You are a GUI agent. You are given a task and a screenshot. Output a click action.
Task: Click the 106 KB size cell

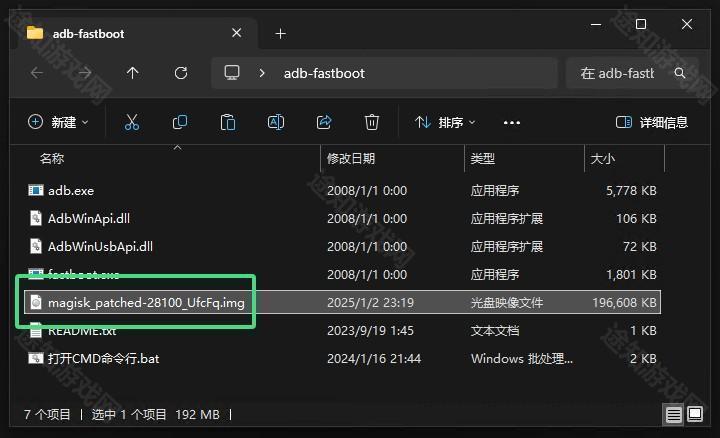click(636, 219)
